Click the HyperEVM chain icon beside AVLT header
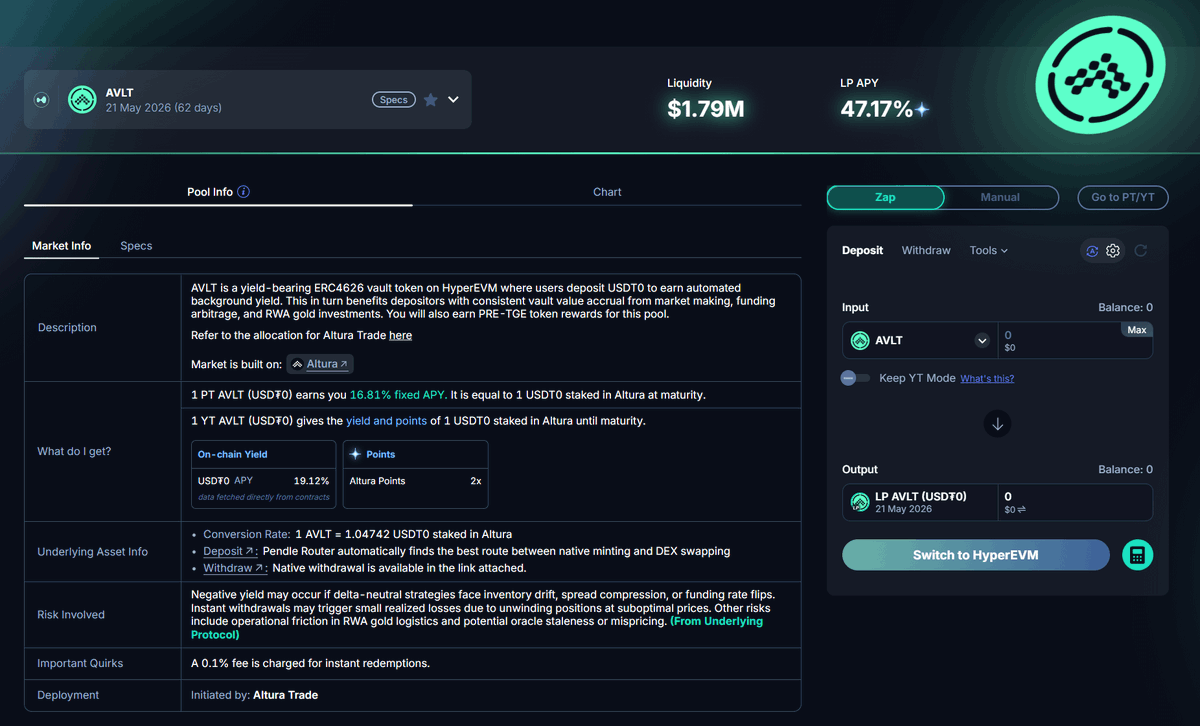 click(41, 100)
